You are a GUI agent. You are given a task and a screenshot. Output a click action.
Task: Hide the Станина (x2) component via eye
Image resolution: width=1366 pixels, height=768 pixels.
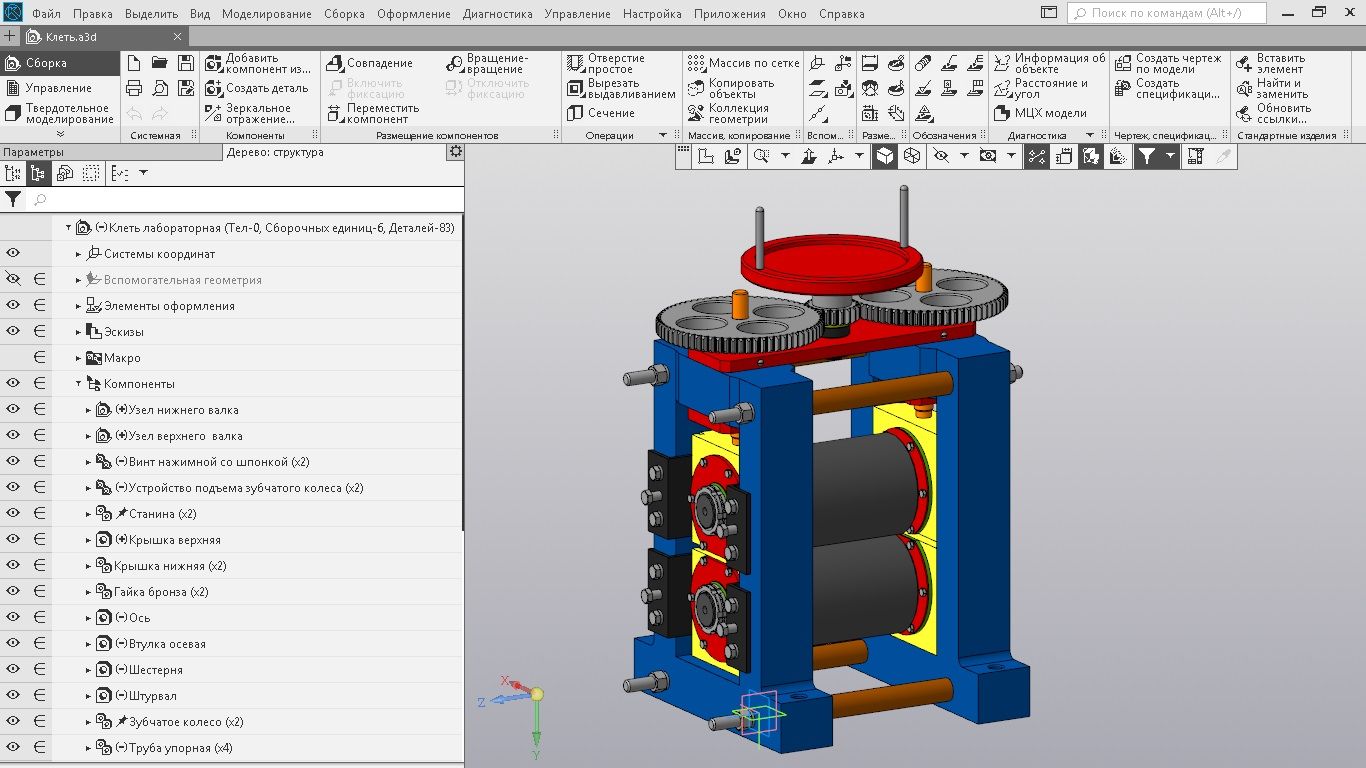click(x=13, y=514)
